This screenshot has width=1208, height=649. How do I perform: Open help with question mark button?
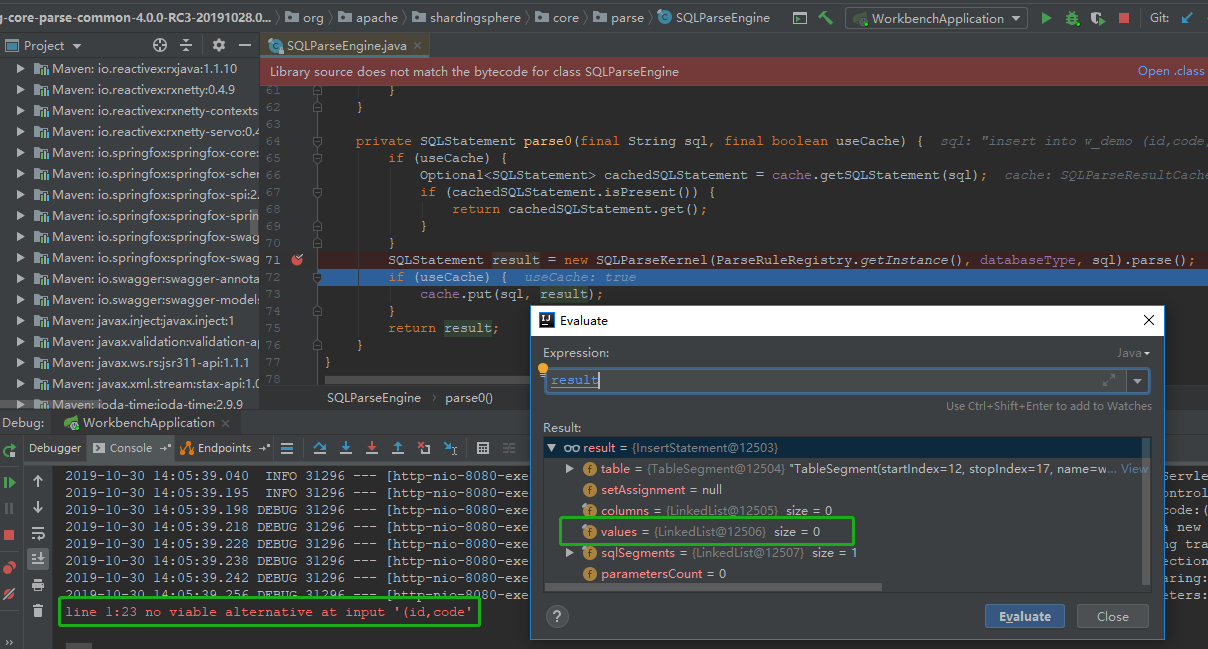(x=558, y=616)
